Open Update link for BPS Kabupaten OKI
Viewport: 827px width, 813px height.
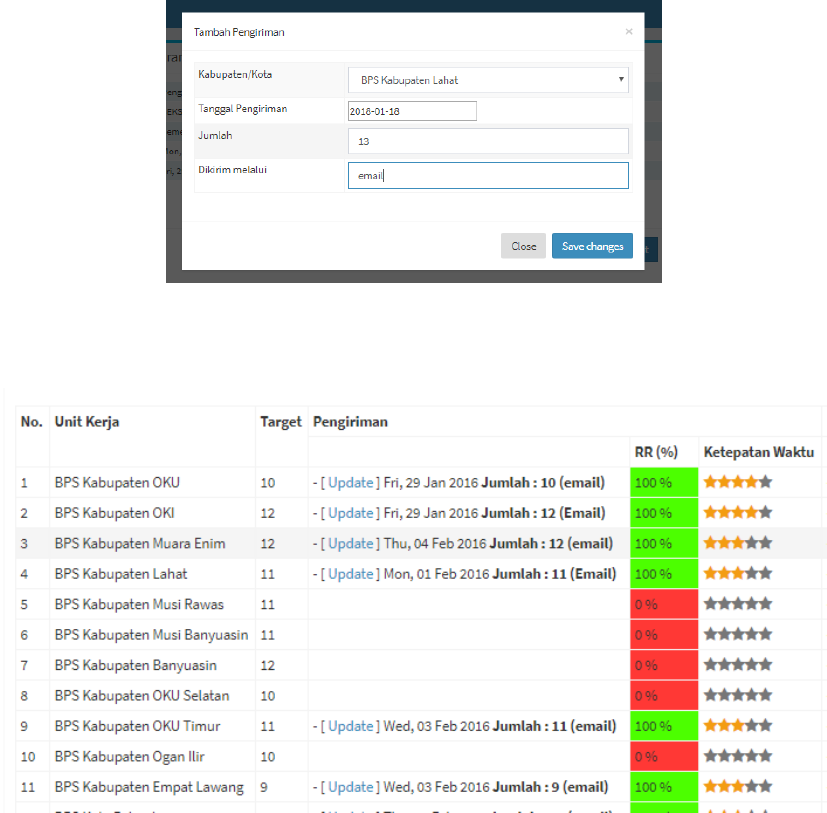351,513
